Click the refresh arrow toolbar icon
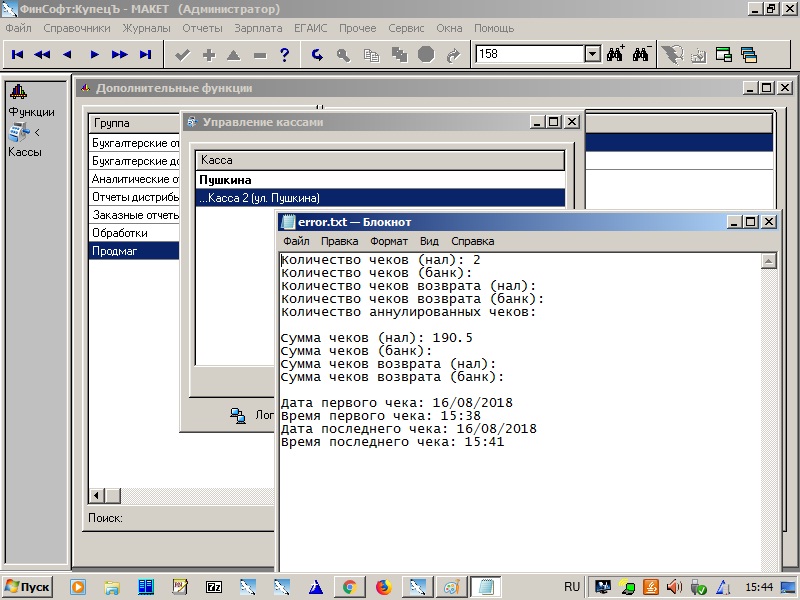The width and height of the screenshot is (800, 600). point(317,54)
